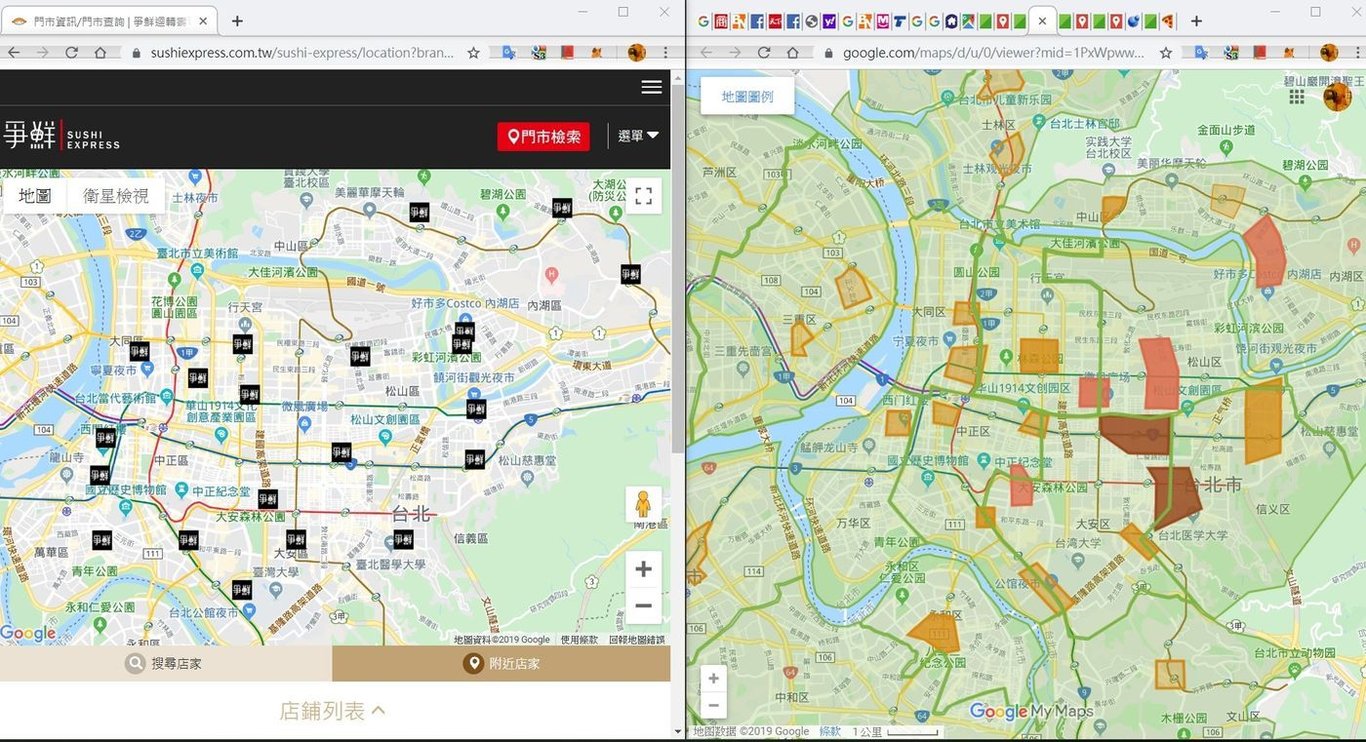
Task: Click the home button in My Maps window
Action: [792, 52]
